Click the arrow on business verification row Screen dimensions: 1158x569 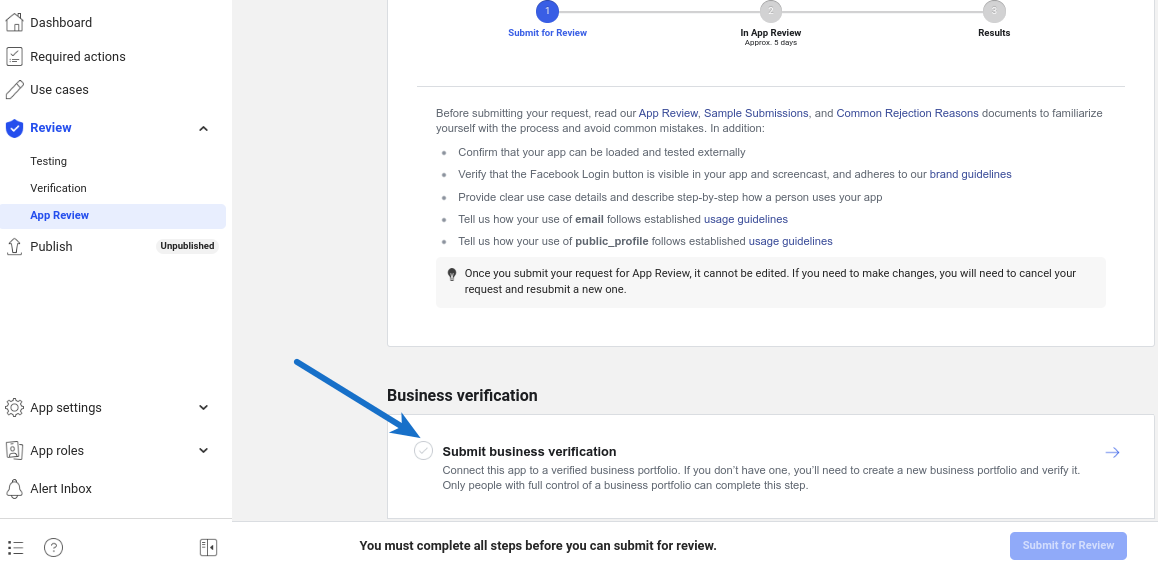(1112, 453)
